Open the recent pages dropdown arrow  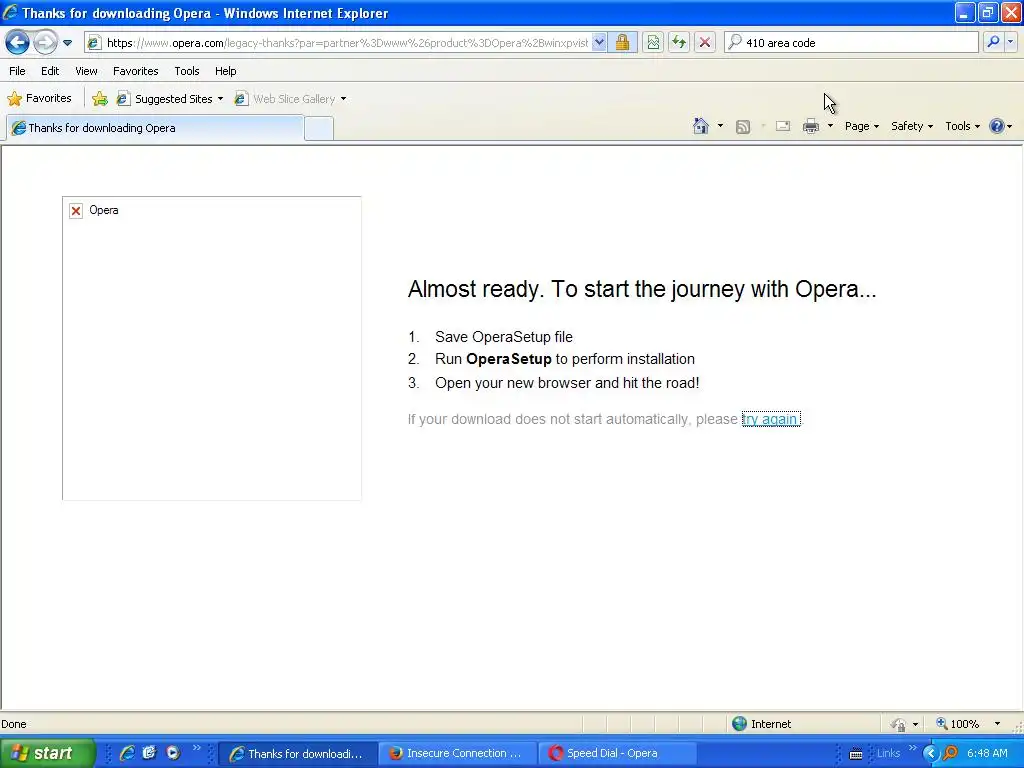[67, 43]
